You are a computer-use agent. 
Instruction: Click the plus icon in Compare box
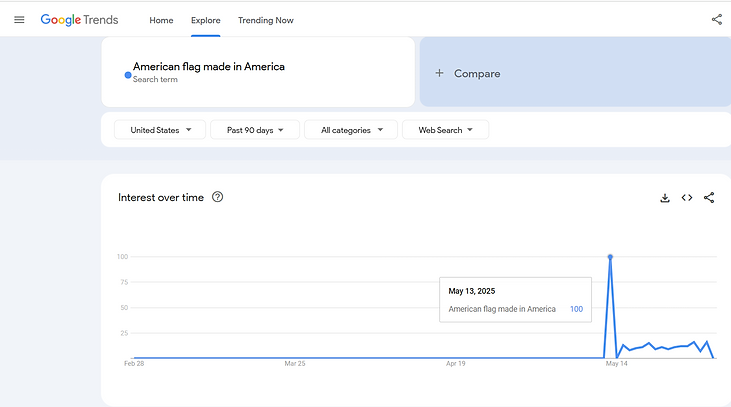coord(439,73)
